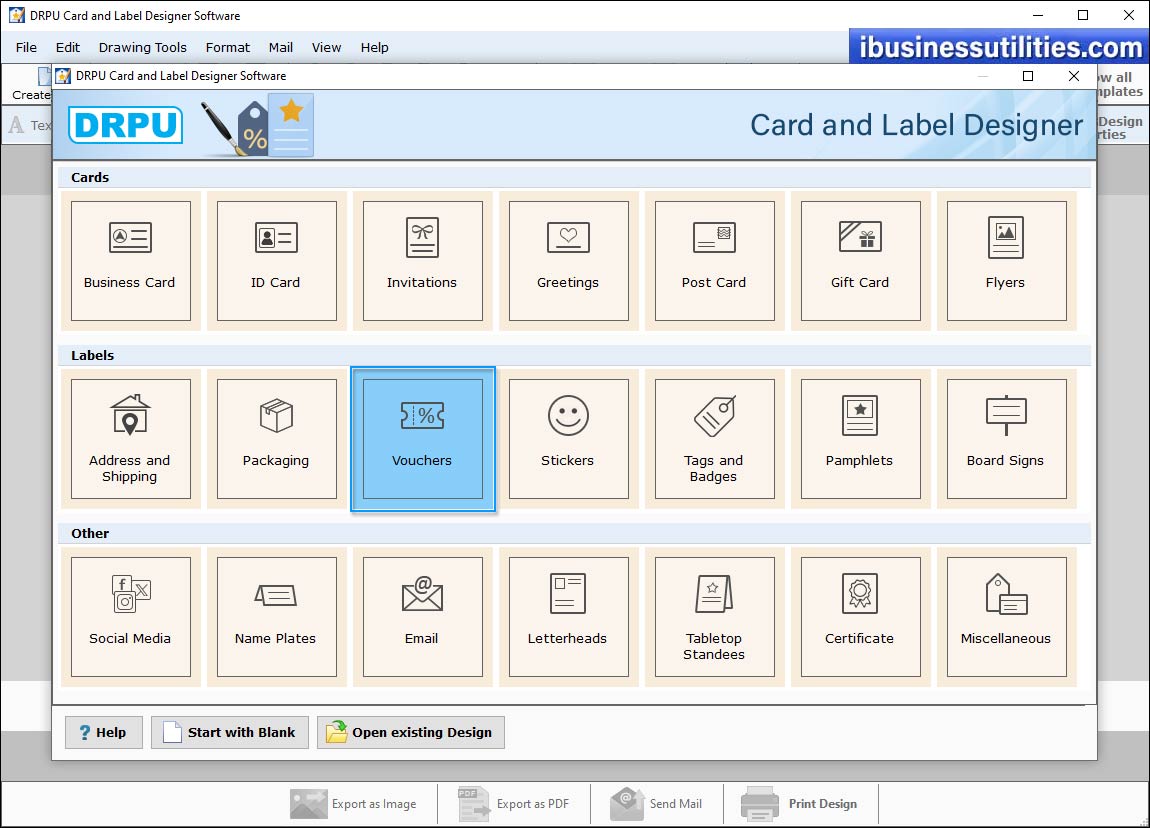The width and height of the screenshot is (1150, 828).
Task: Open the Tags and Badges designer
Action: coord(714,438)
